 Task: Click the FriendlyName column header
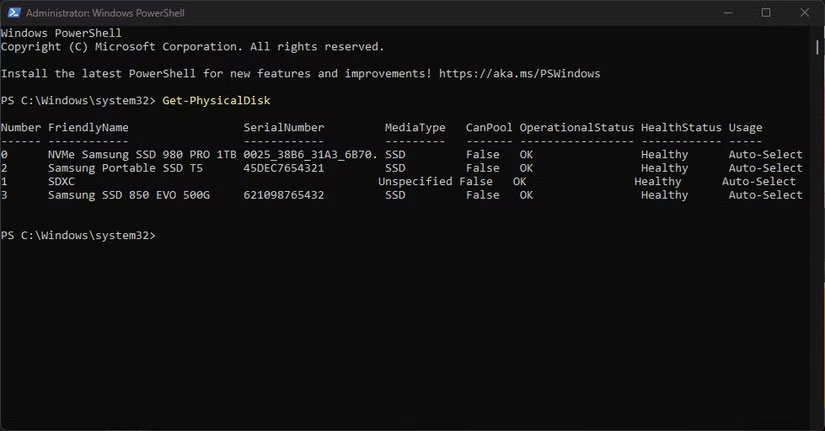click(x=88, y=128)
